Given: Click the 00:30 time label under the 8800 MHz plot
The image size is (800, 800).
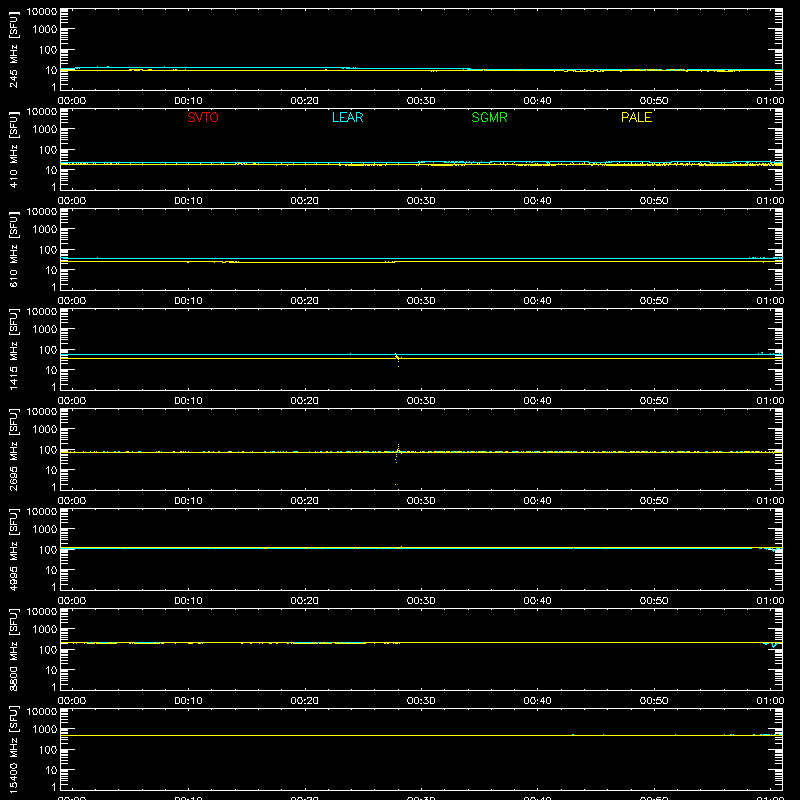Looking at the screenshot, I should point(421,701).
